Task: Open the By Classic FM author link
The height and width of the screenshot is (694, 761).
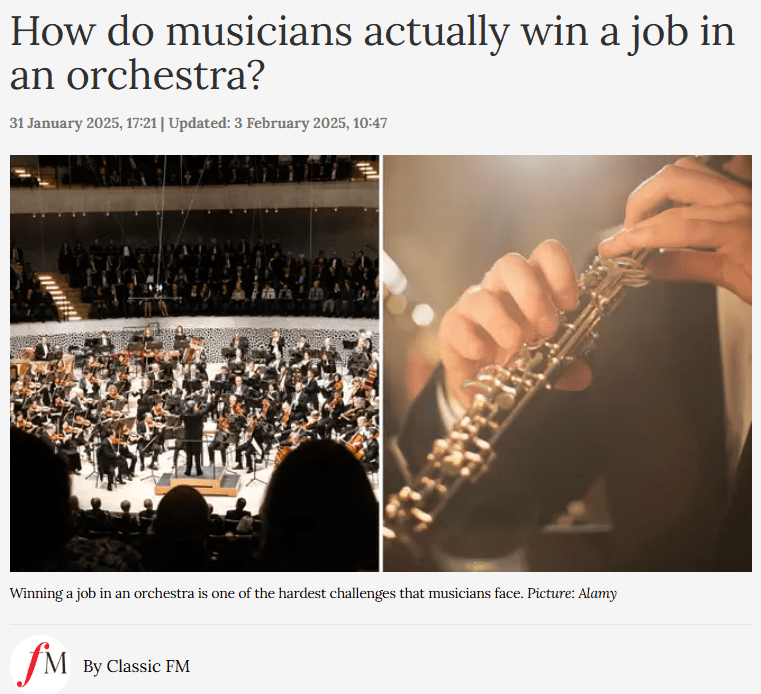Action: click(136, 666)
